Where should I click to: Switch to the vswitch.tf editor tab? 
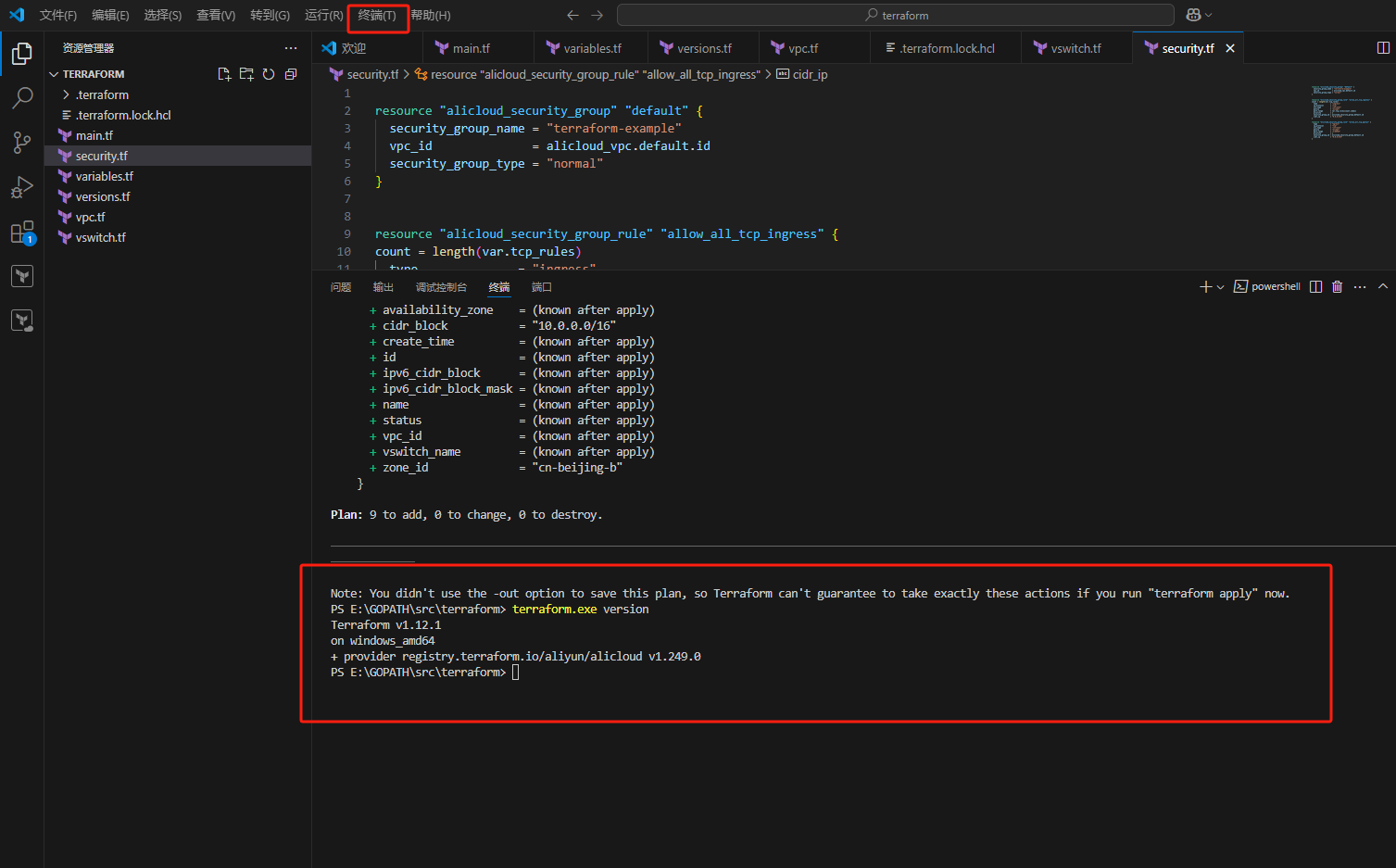point(1076,48)
